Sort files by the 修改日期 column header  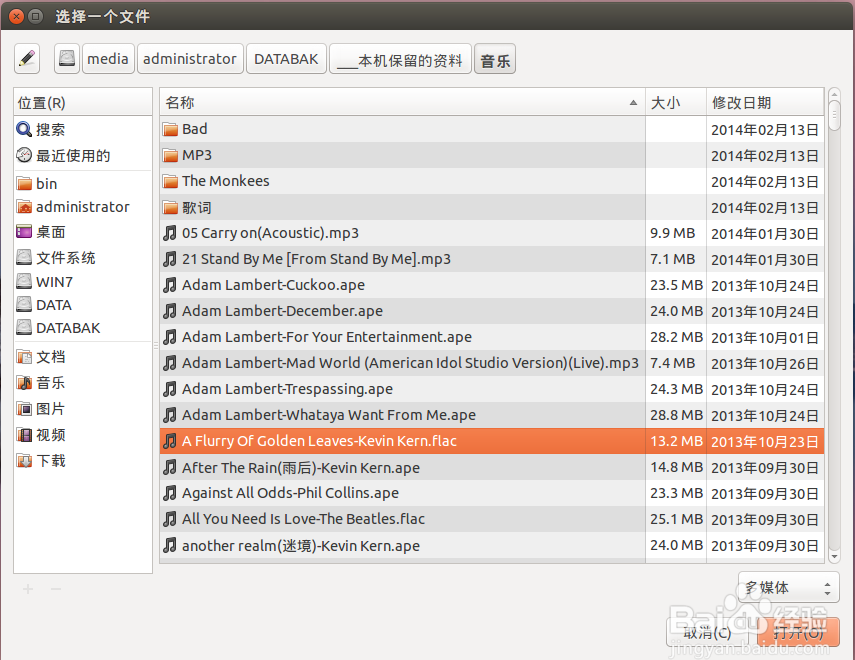click(764, 102)
